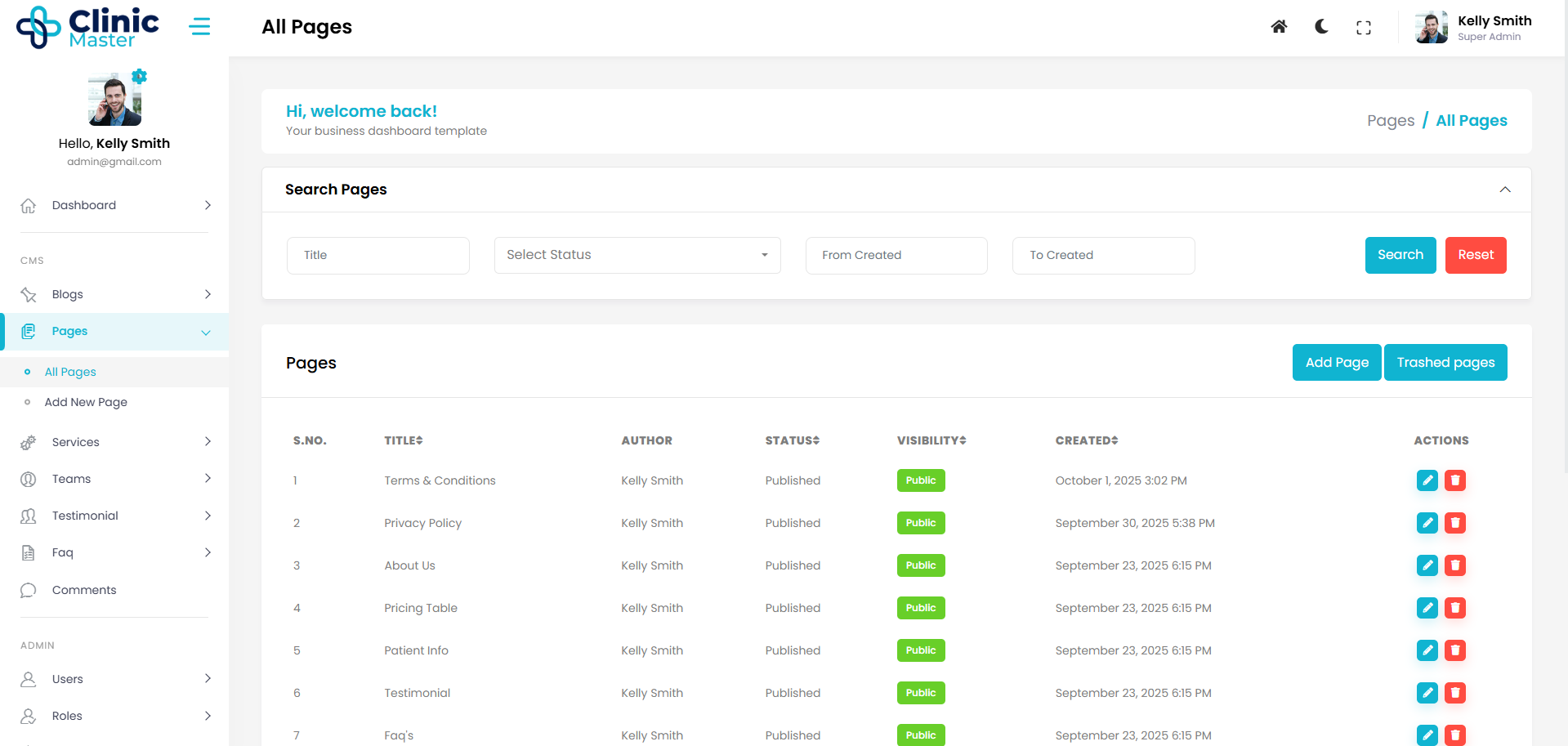The width and height of the screenshot is (1568, 746).
Task: Collapse the Search Pages panel
Action: 1504,190
